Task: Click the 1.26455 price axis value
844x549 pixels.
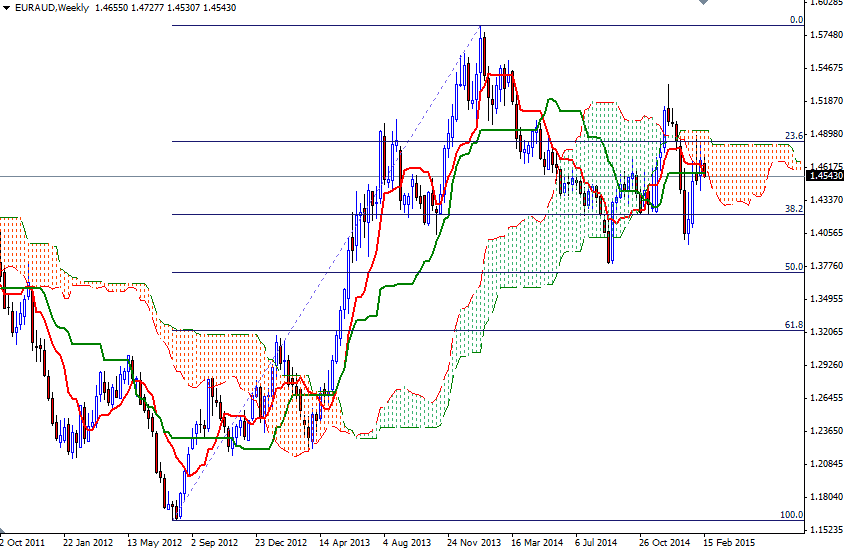Action: click(826, 398)
